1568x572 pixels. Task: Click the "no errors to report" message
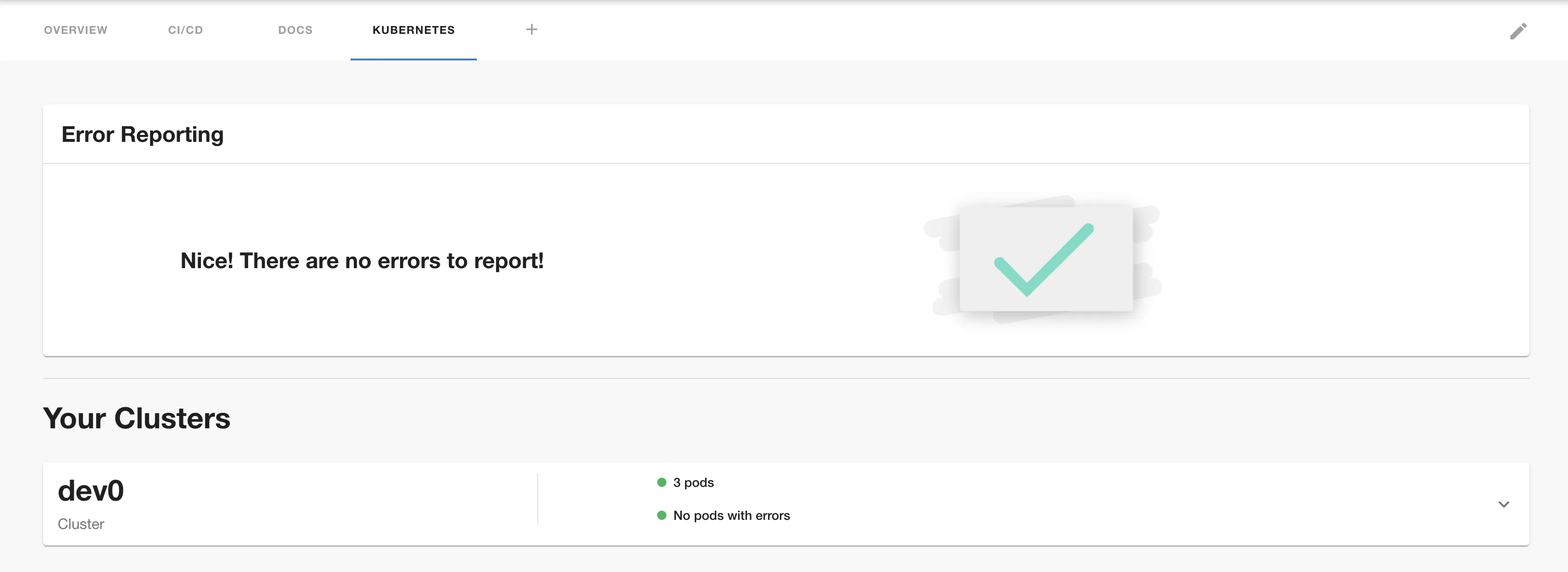[362, 260]
